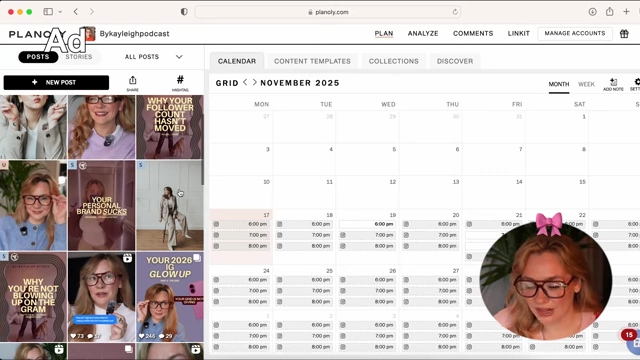
Task: Click Thursday 20 8:00 pm slot icon
Action: pyautogui.click(x=406, y=246)
